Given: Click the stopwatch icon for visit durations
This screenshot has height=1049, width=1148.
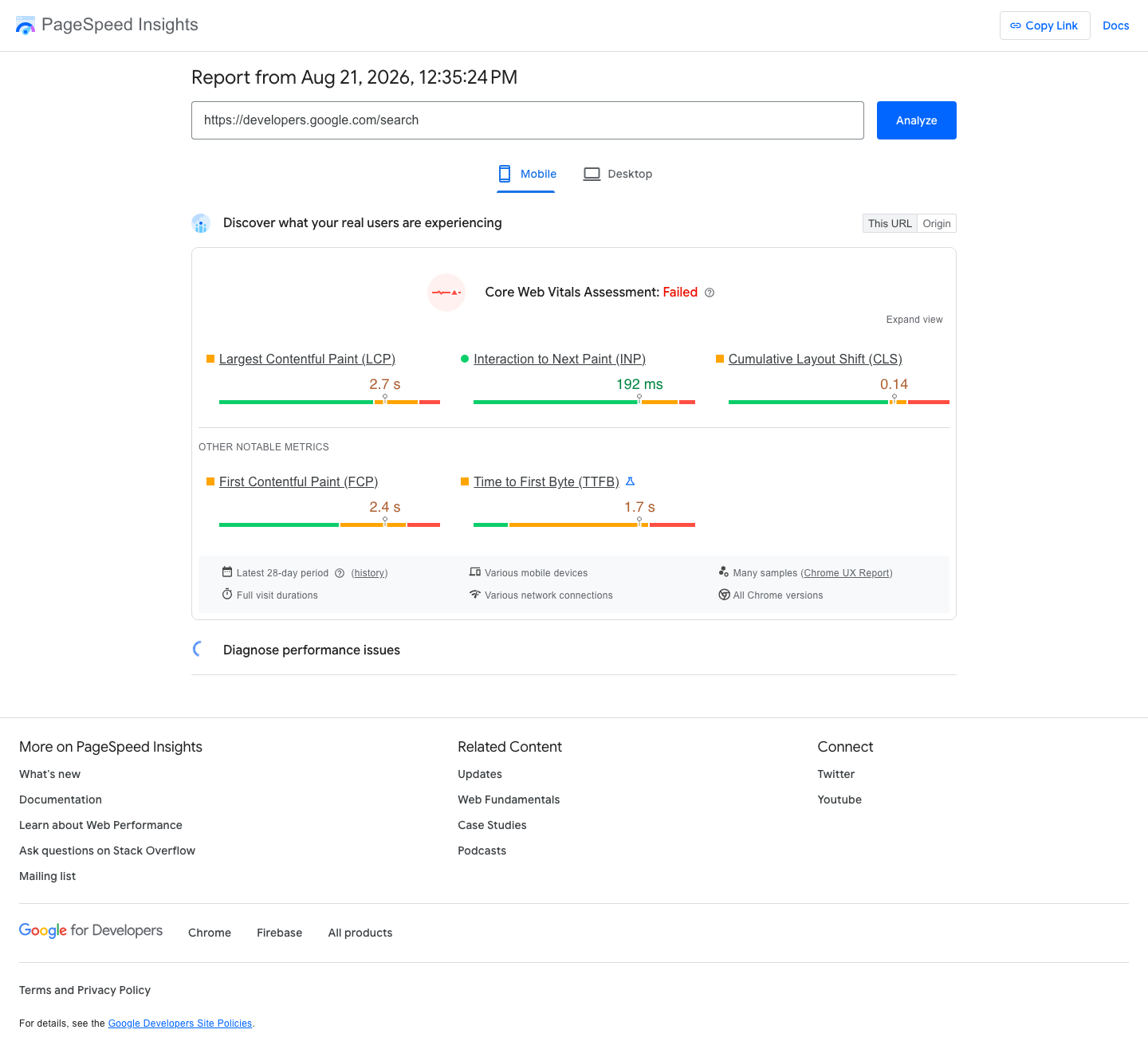Looking at the screenshot, I should [227, 595].
